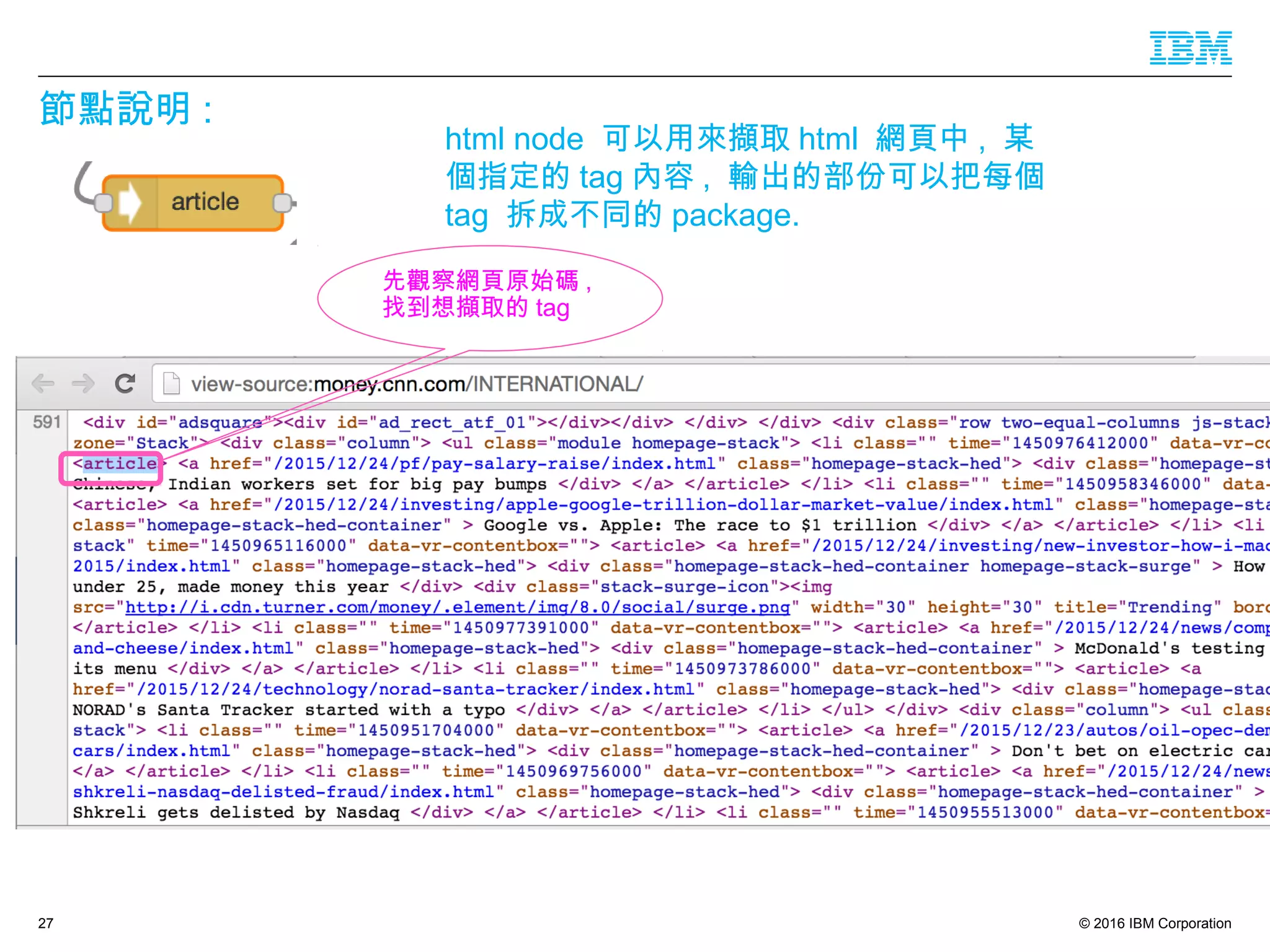
Task: Click the browser back arrow
Action: [43, 384]
